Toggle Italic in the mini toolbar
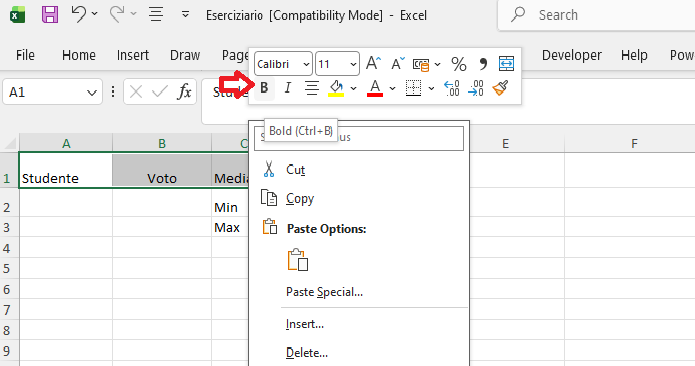This screenshot has width=695, height=366. pos(288,88)
